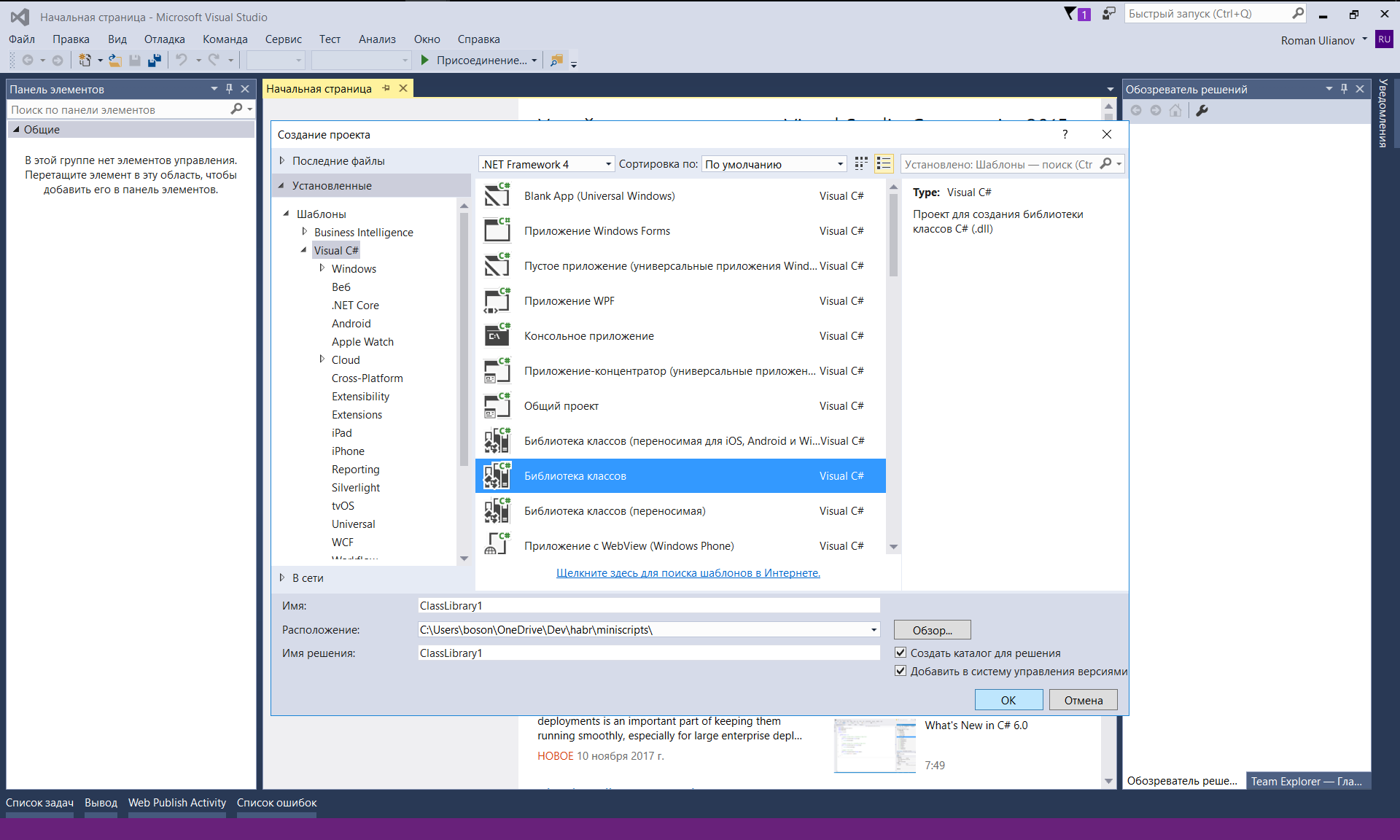The height and width of the screenshot is (840, 1400).
Task: Click the 'What's New in C# 6.0' video thumbnail
Action: pyautogui.click(x=874, y=745)
